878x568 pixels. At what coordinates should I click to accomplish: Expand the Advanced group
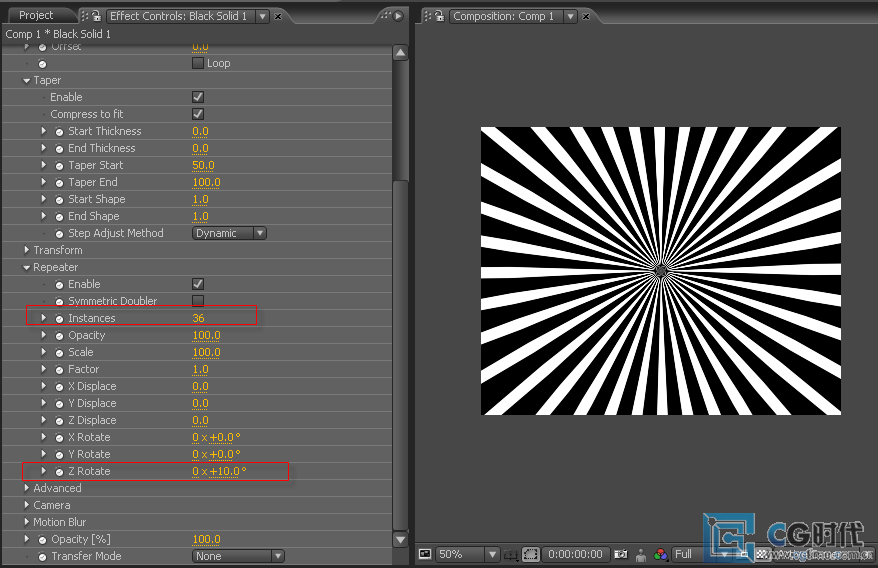coord(26,488)
